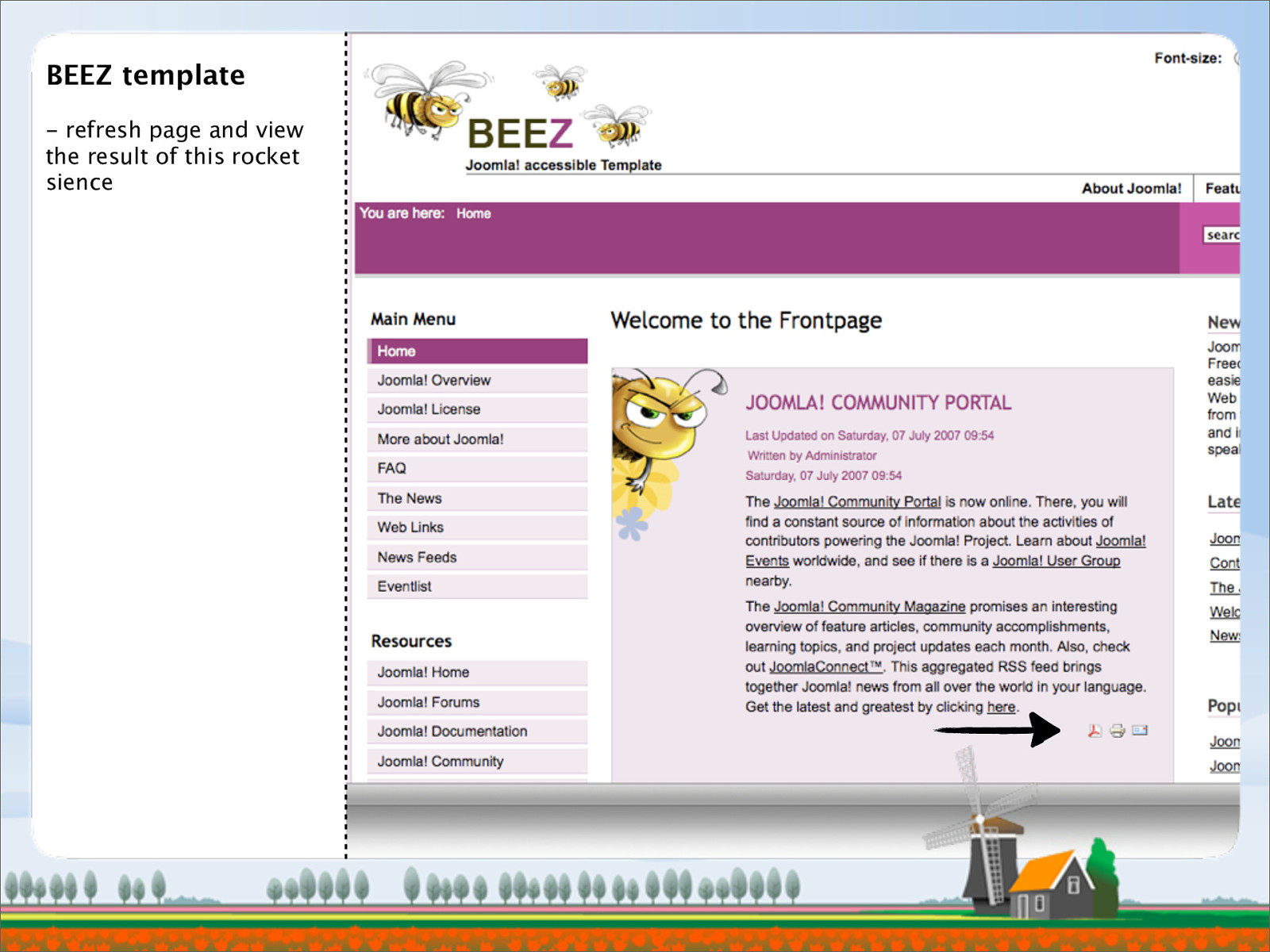Screen dimensions: 1270x952
Task: Open Web Links menu item
Action: click(477, 527)
